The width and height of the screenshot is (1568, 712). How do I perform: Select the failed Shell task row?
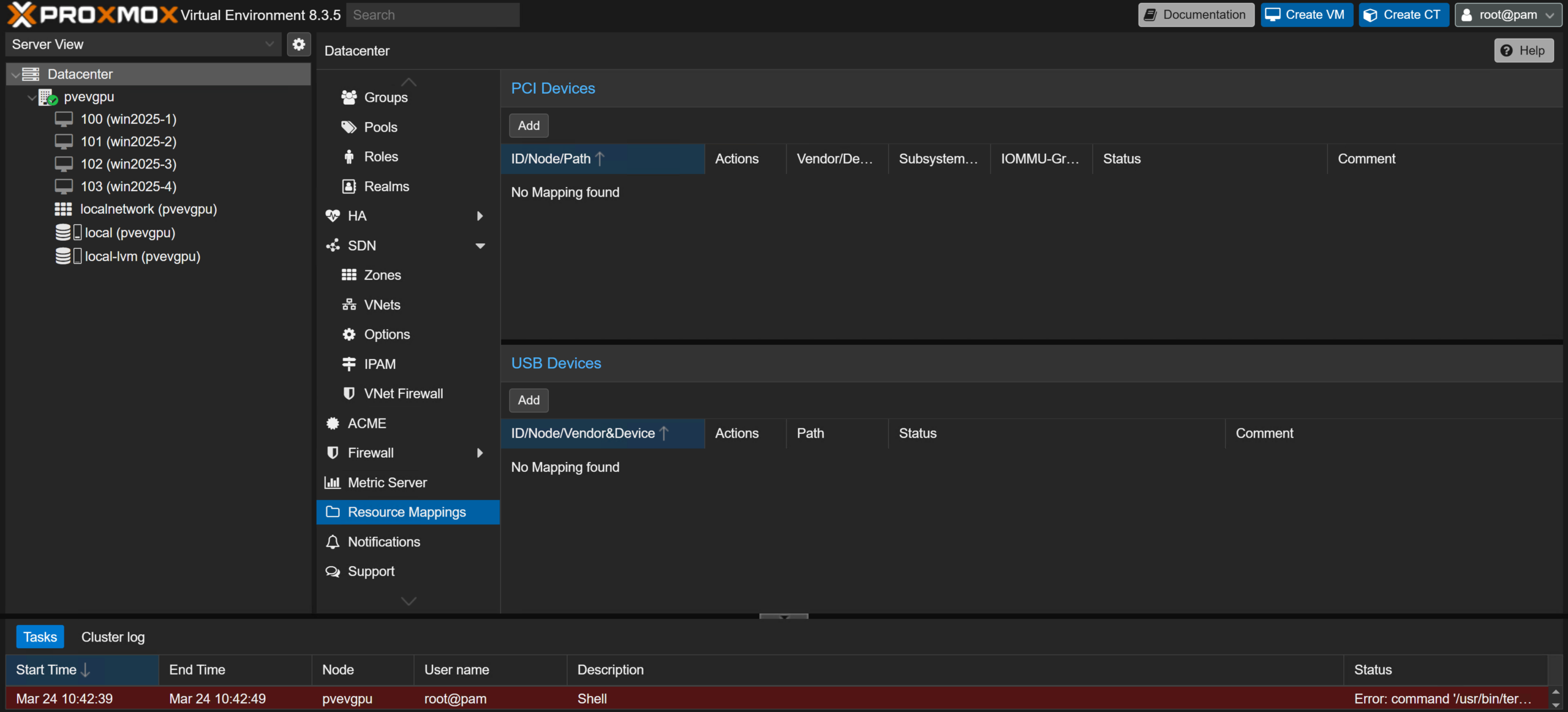tap(777, 699)
